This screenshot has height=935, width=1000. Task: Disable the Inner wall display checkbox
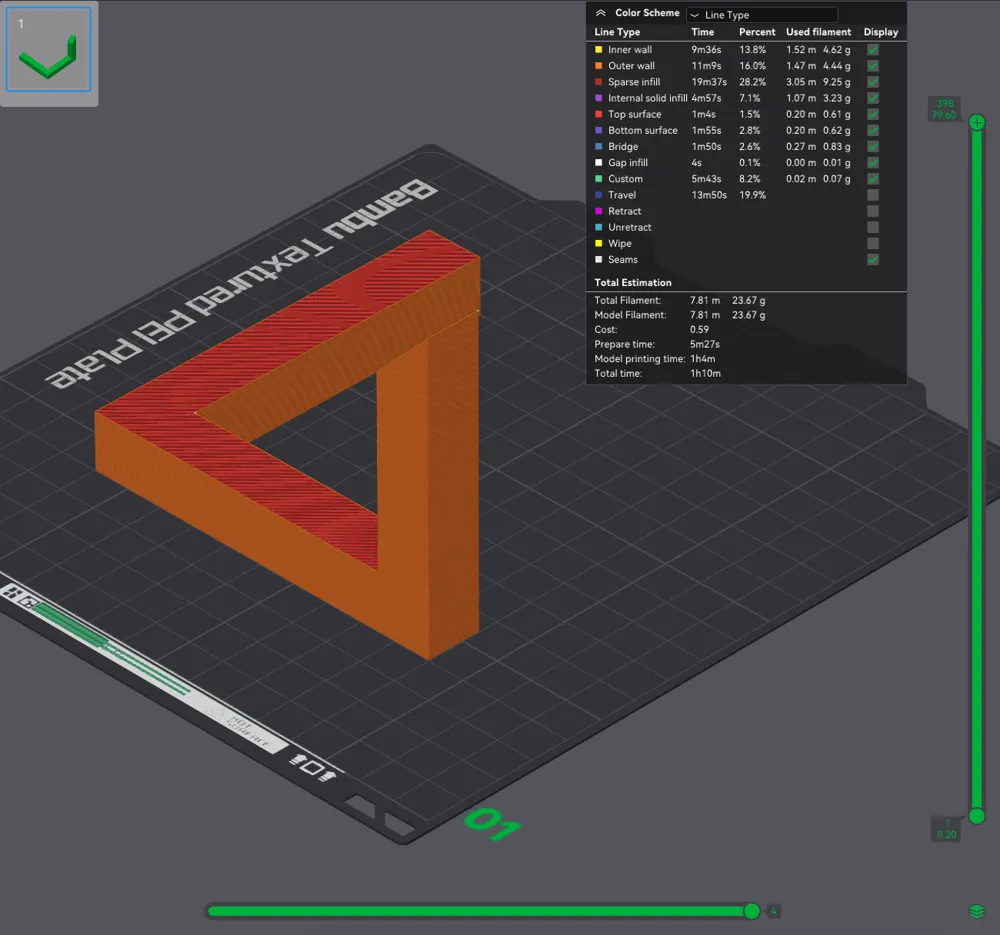coord(872,49)
